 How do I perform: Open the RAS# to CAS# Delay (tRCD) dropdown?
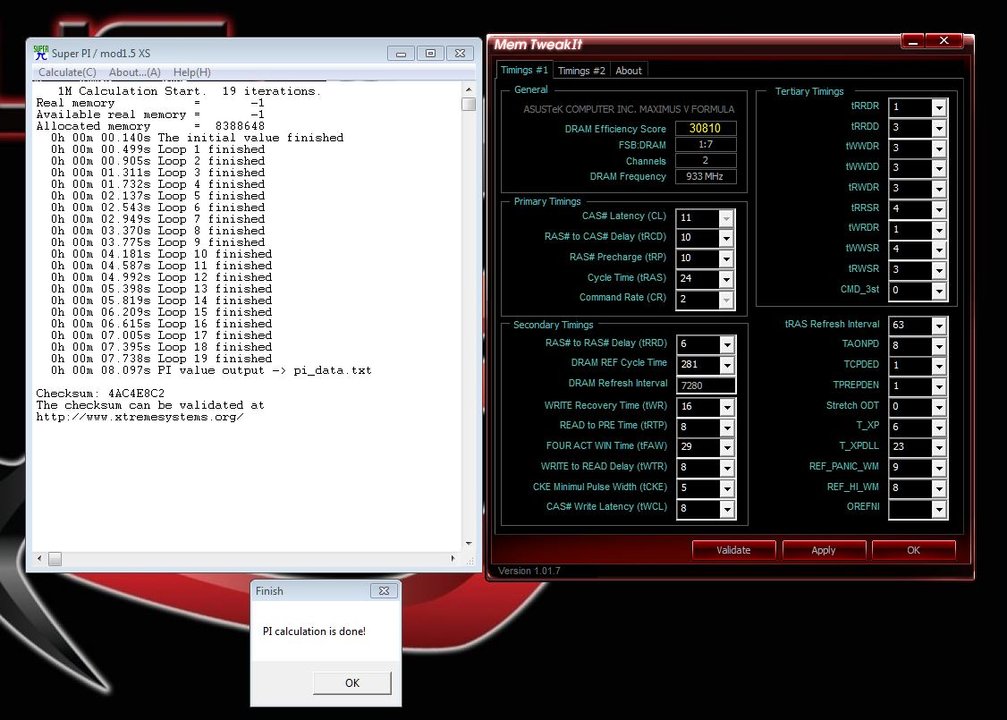click(726, 238)
